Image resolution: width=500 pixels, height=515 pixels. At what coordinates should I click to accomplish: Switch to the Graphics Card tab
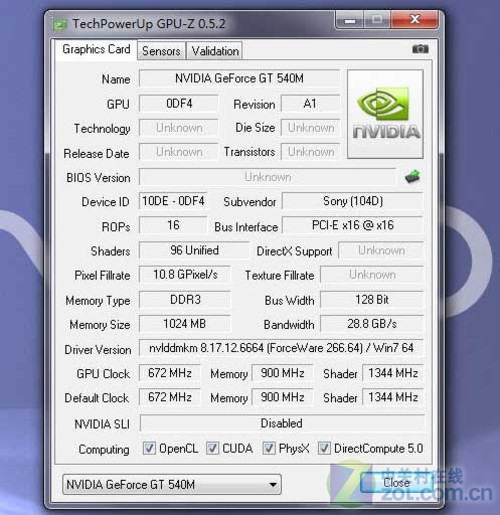point(96,49)
